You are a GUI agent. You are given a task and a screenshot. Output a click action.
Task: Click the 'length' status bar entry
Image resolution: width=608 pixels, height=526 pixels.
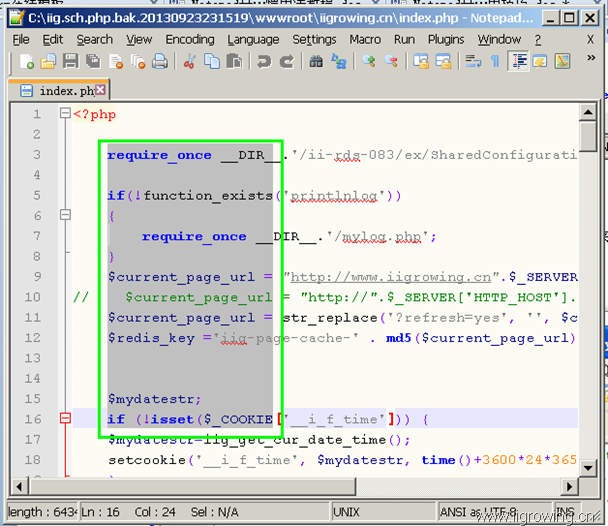(43, 512)
